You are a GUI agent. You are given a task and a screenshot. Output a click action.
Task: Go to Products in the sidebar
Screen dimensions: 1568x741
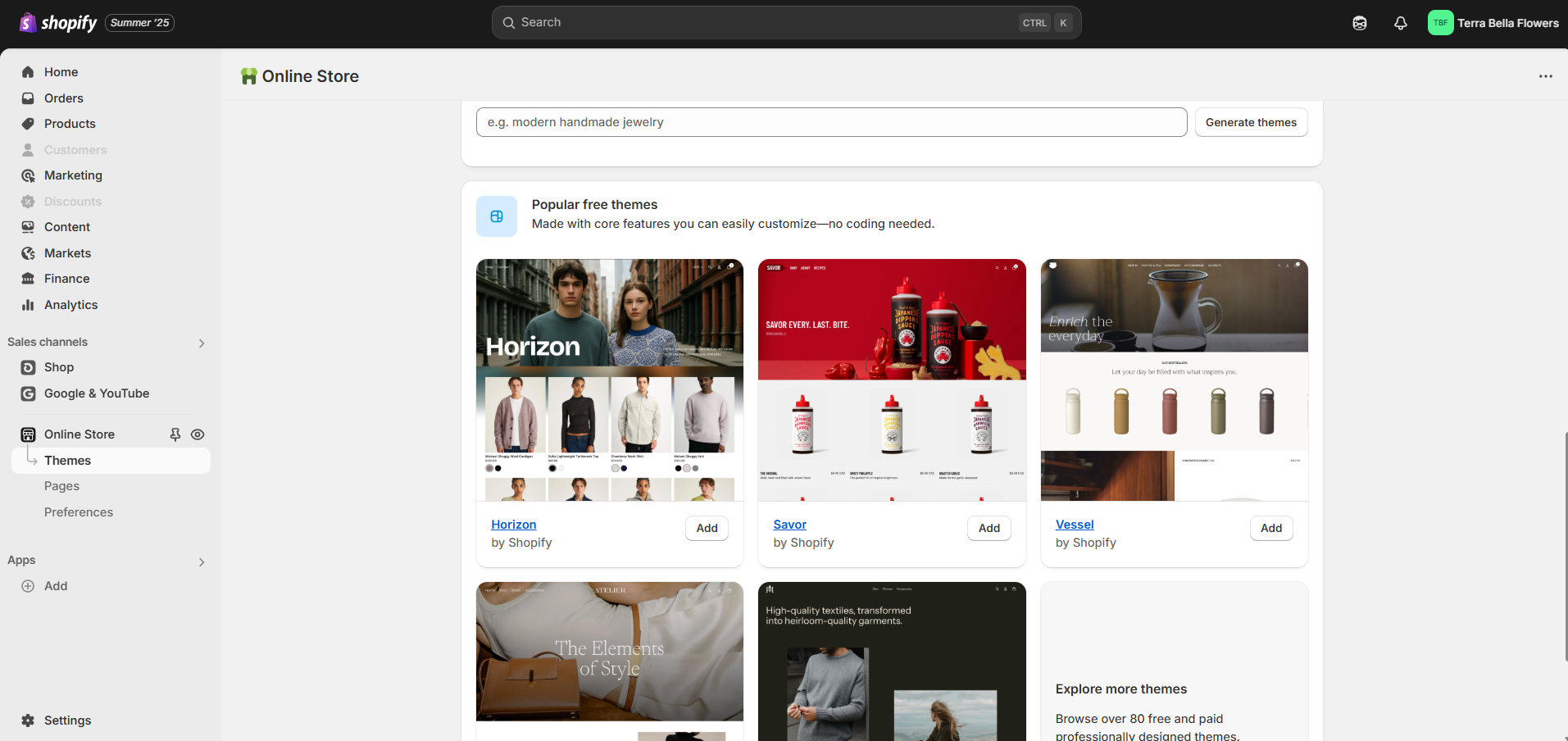(70, 124)
